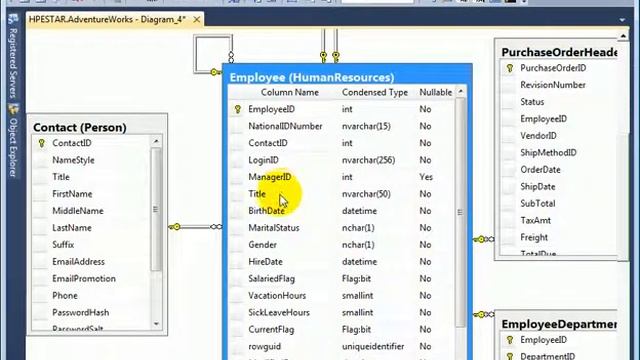This screenshot has width=640, height=360.
Task: Click the diagram pane scroll-up arrow
Action: pos(623,36)
